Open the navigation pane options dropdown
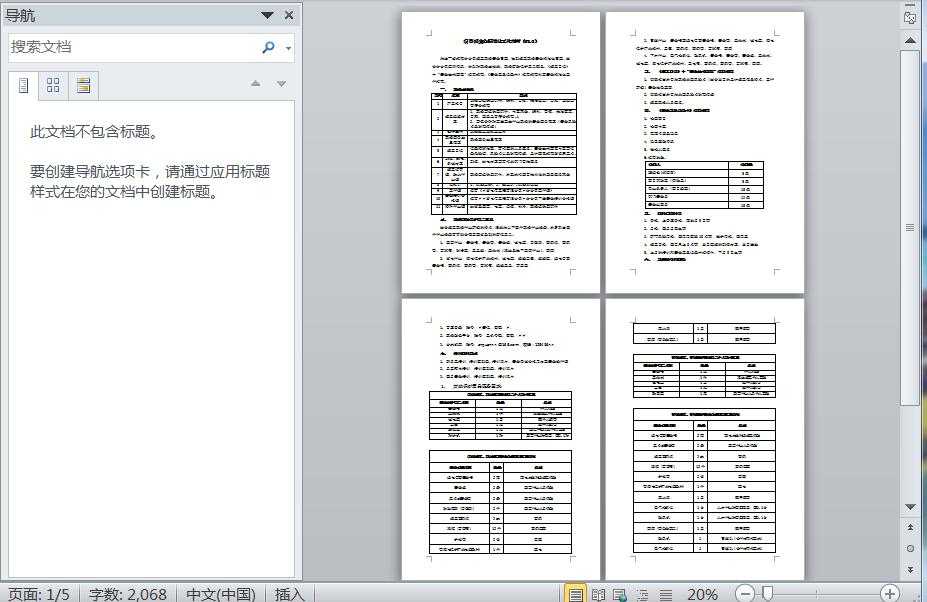The height and width of the screenshot is (602, 927). [267, 15]
